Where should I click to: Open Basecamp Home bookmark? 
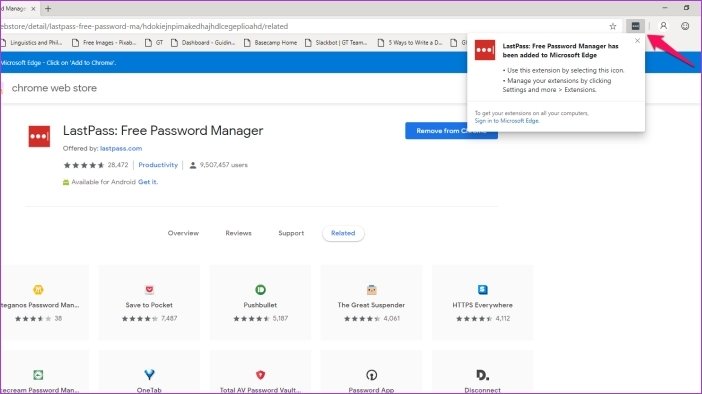[270, 43]
